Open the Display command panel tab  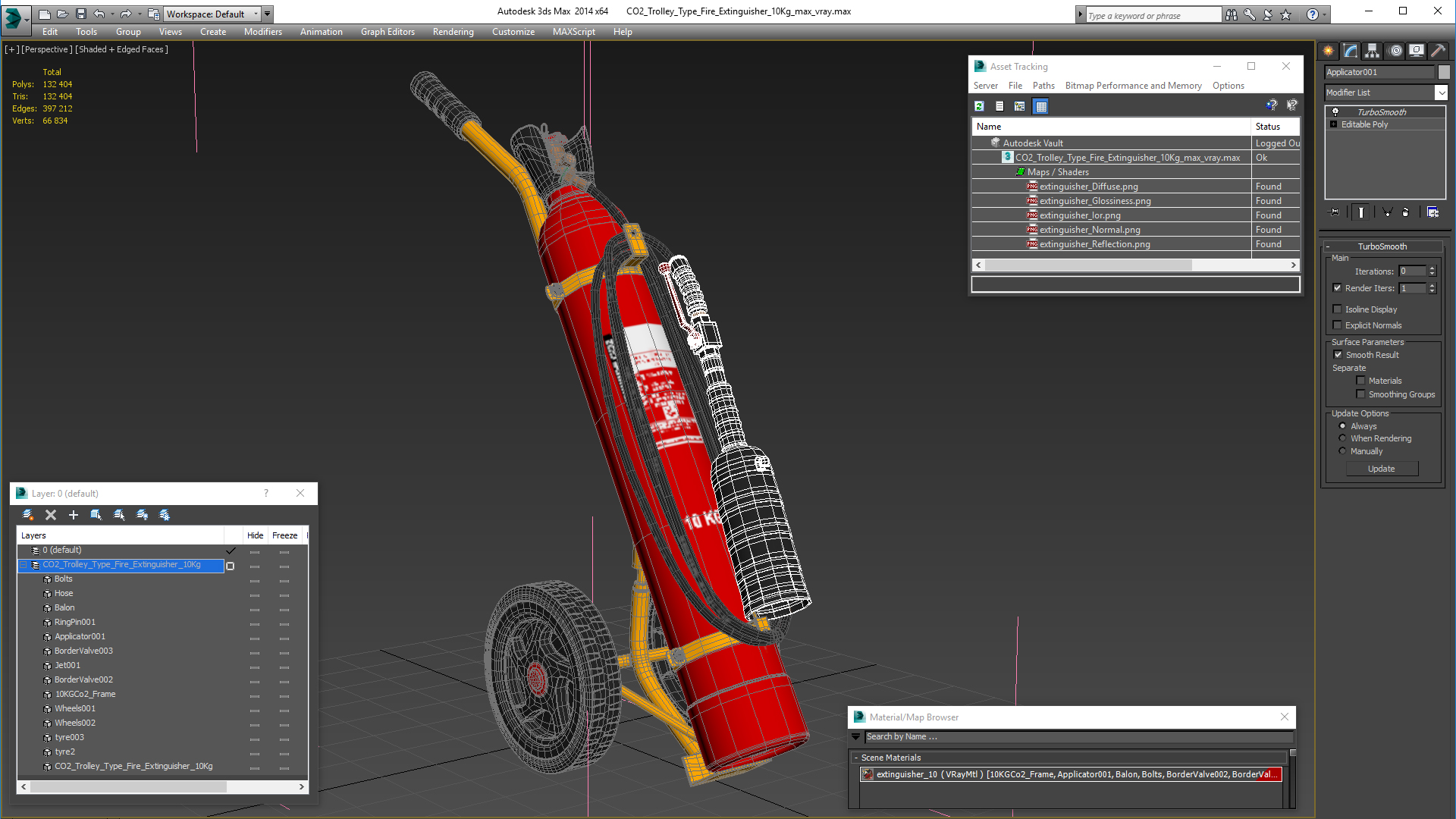(1417, 51)
